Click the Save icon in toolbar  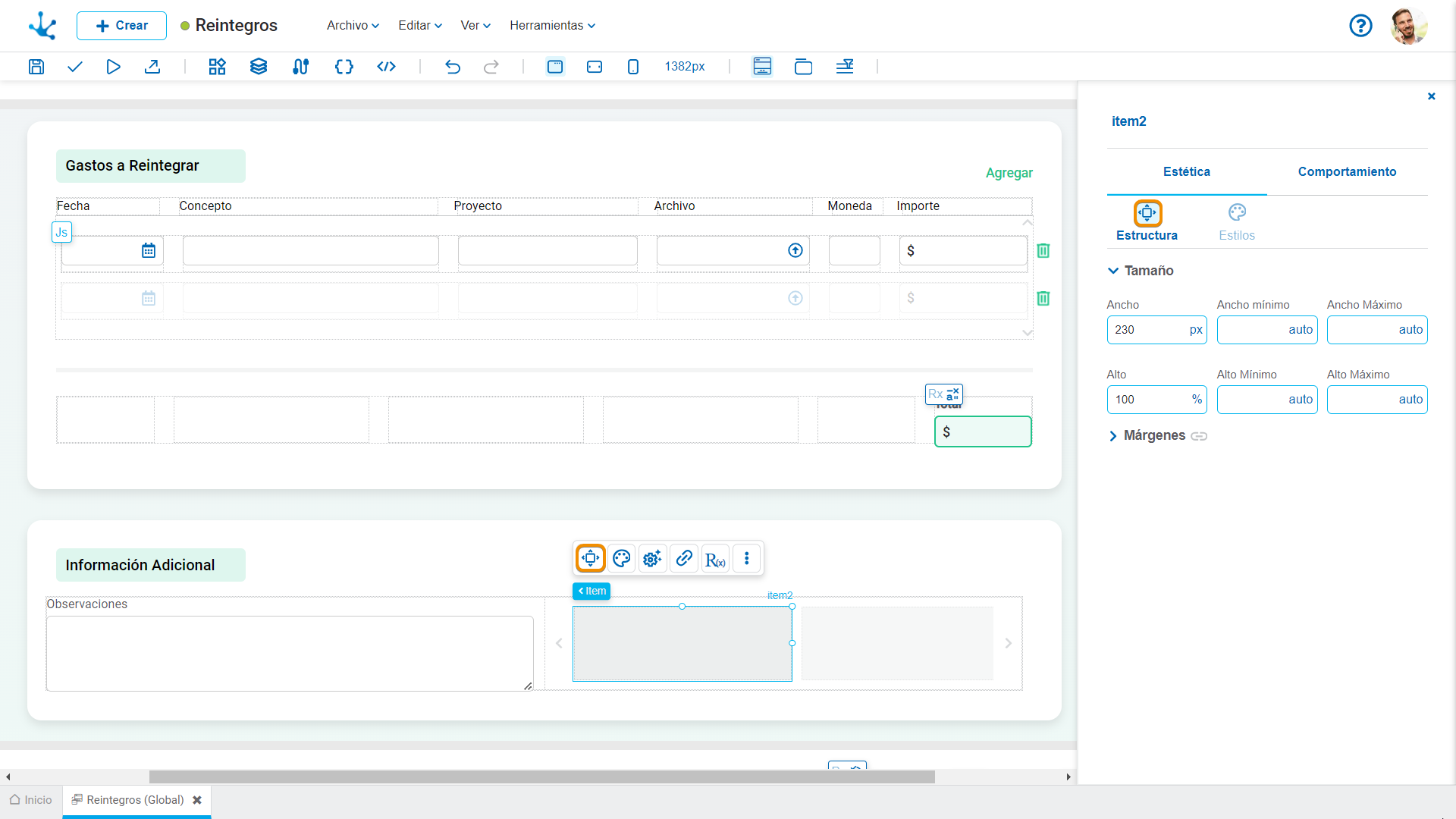[x=36, y=67]
